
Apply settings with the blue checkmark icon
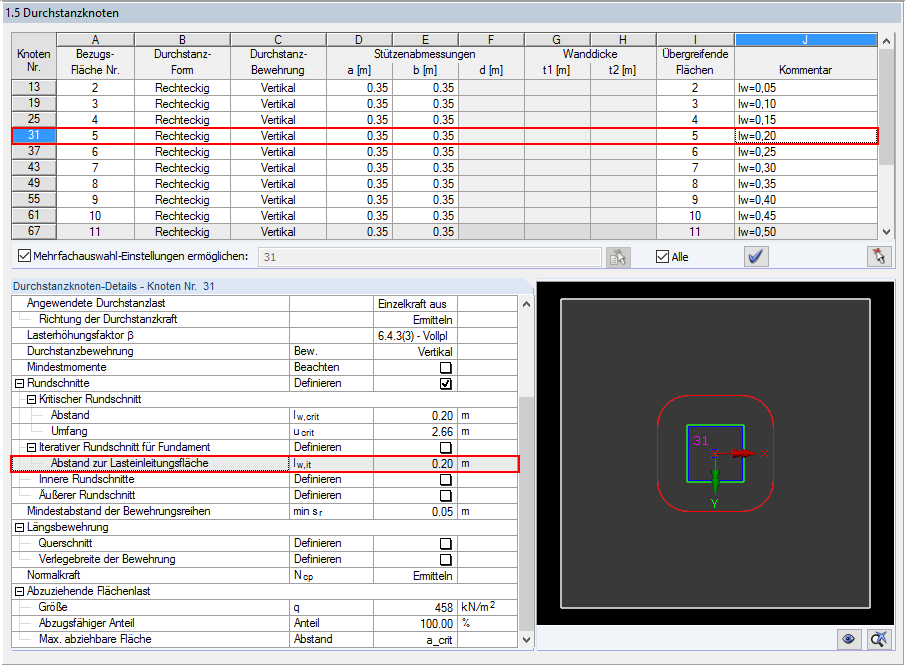click(x=756, y=256)
